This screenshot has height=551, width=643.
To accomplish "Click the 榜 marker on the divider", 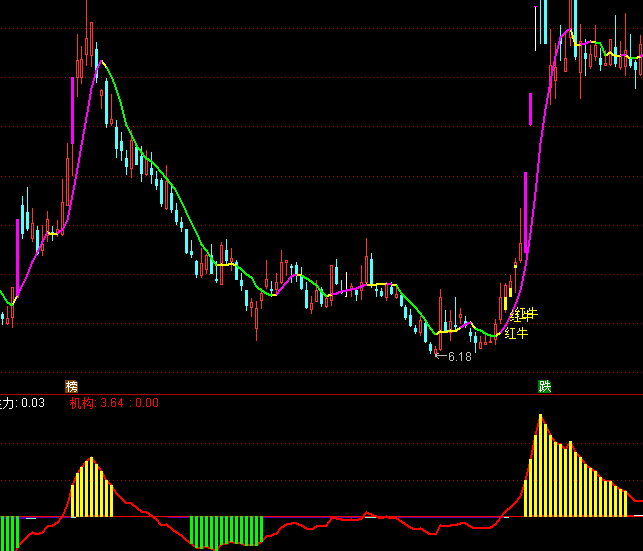I will [71, 386].
